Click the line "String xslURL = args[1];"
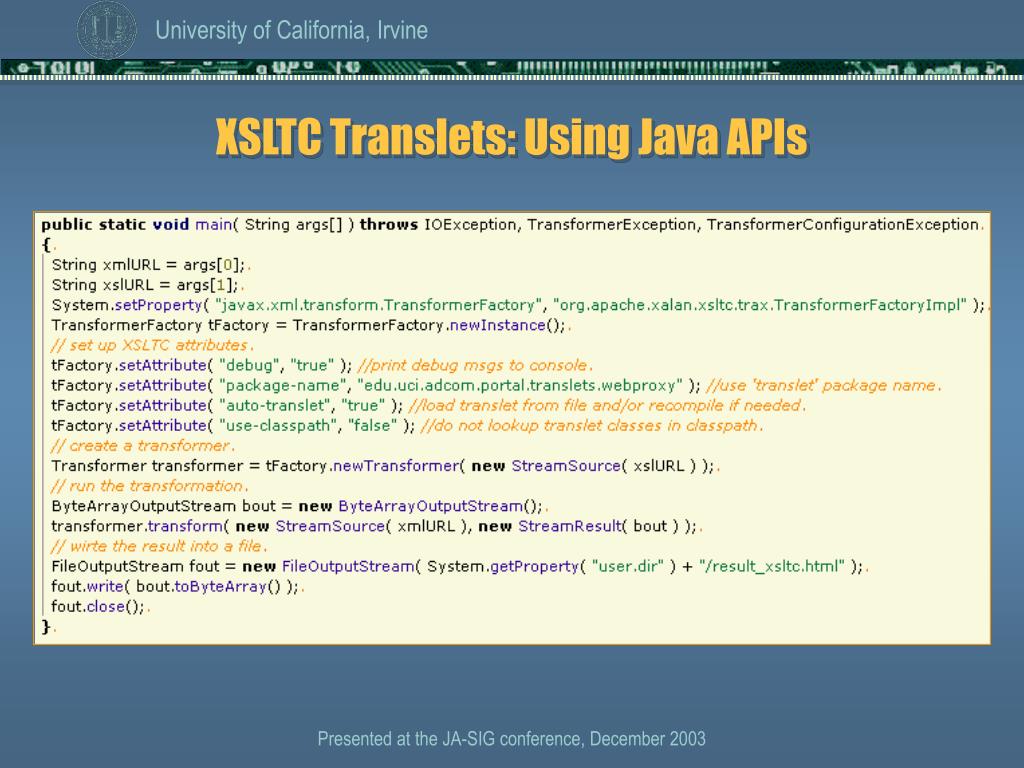This screenshot has height=768, width=1024. (x=146, y=285)
